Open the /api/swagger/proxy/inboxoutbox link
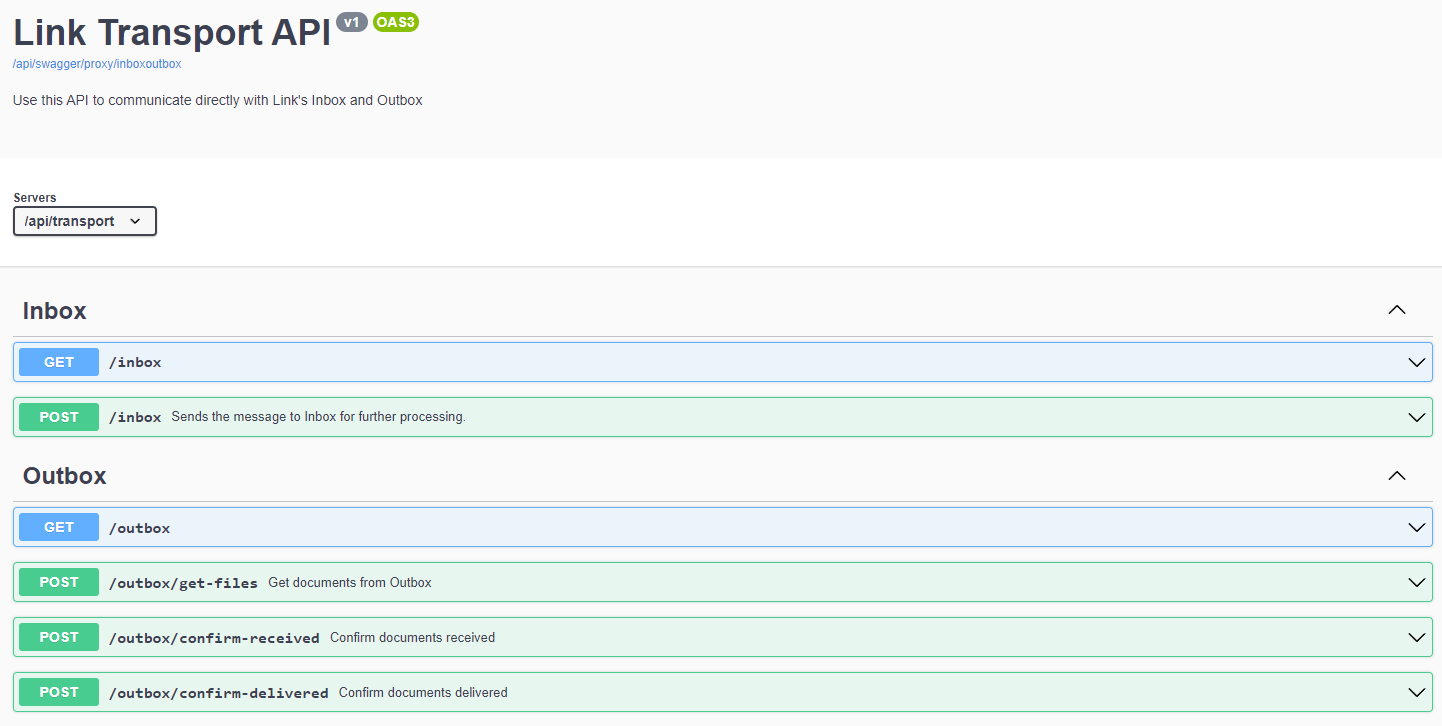 point(97,64)
